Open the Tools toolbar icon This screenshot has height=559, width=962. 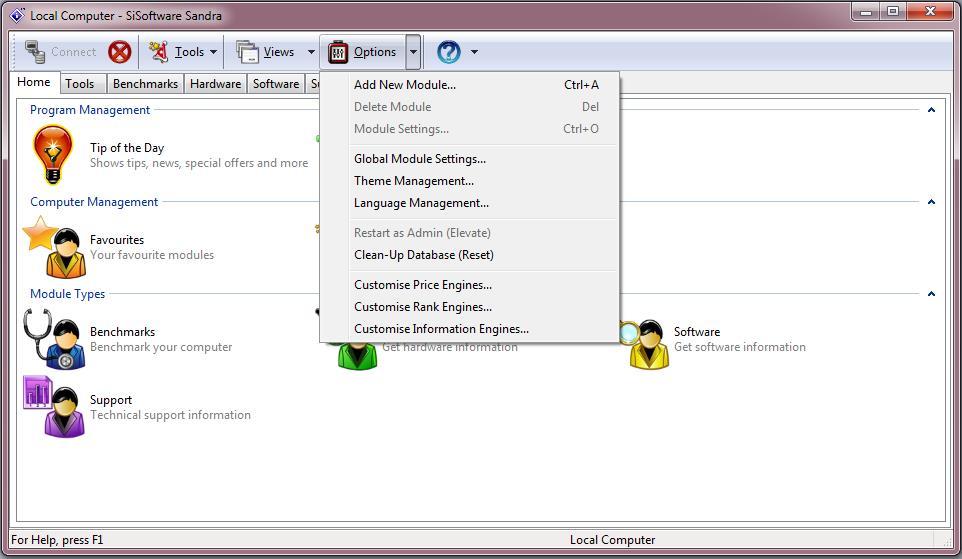click(x=159, y=52)
